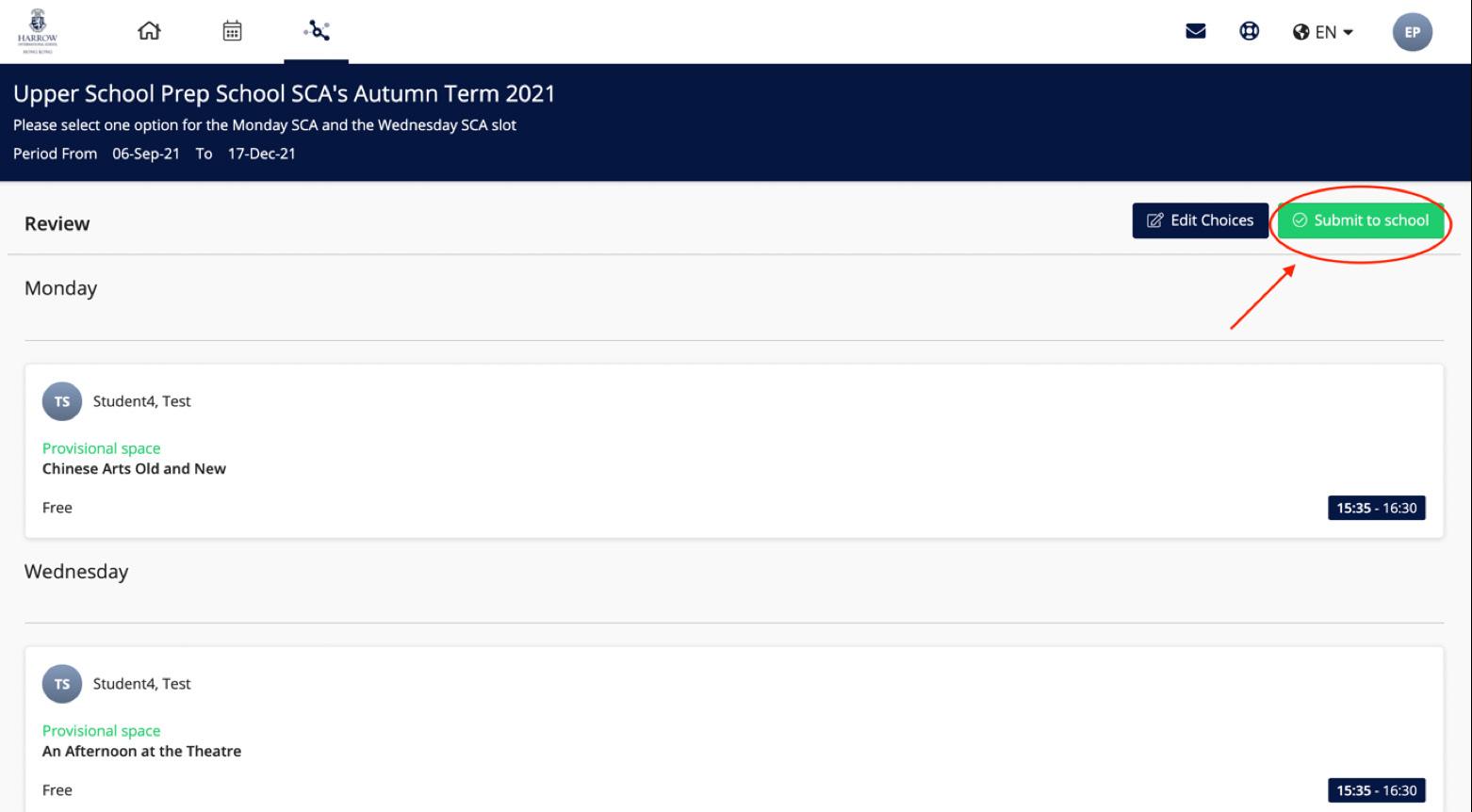
Task: Open the EP user profile avatar
Action: click(x=1412, y=32)
